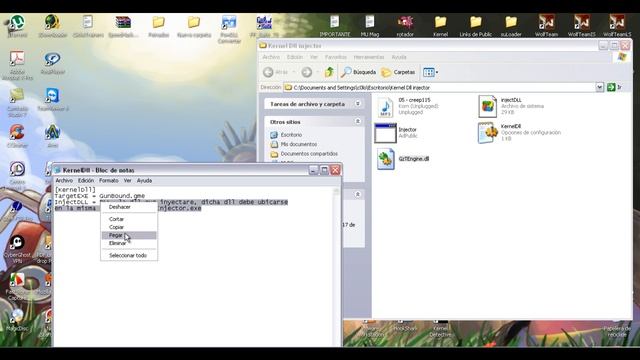This screenshot has height=360, width=640.
Task: Select the 05 - creep115 MP3 file
Action: [x=407, y=107]
